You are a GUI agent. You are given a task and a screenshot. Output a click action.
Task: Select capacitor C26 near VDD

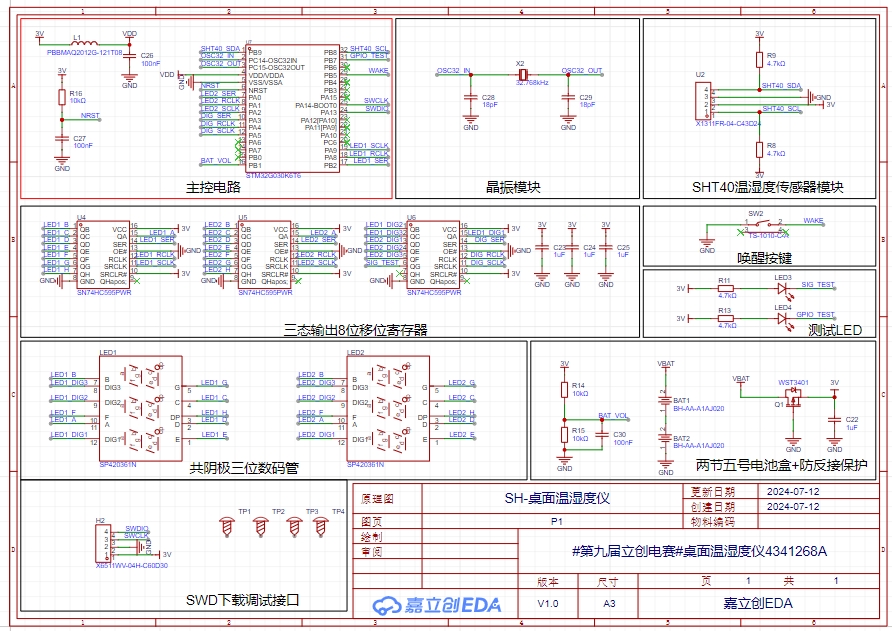click(x=130, y=56)
